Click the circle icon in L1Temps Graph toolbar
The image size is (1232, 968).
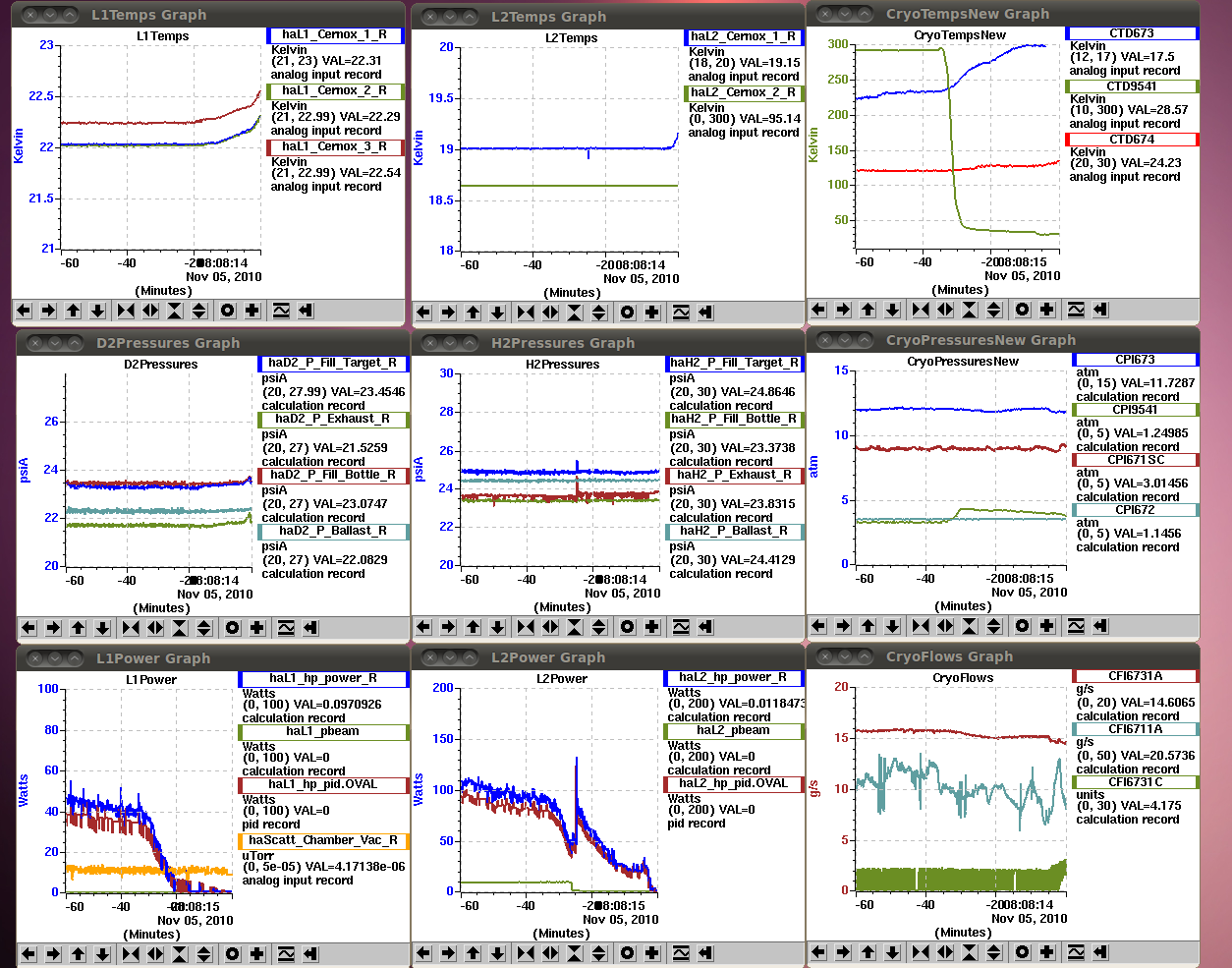(228, 311)
